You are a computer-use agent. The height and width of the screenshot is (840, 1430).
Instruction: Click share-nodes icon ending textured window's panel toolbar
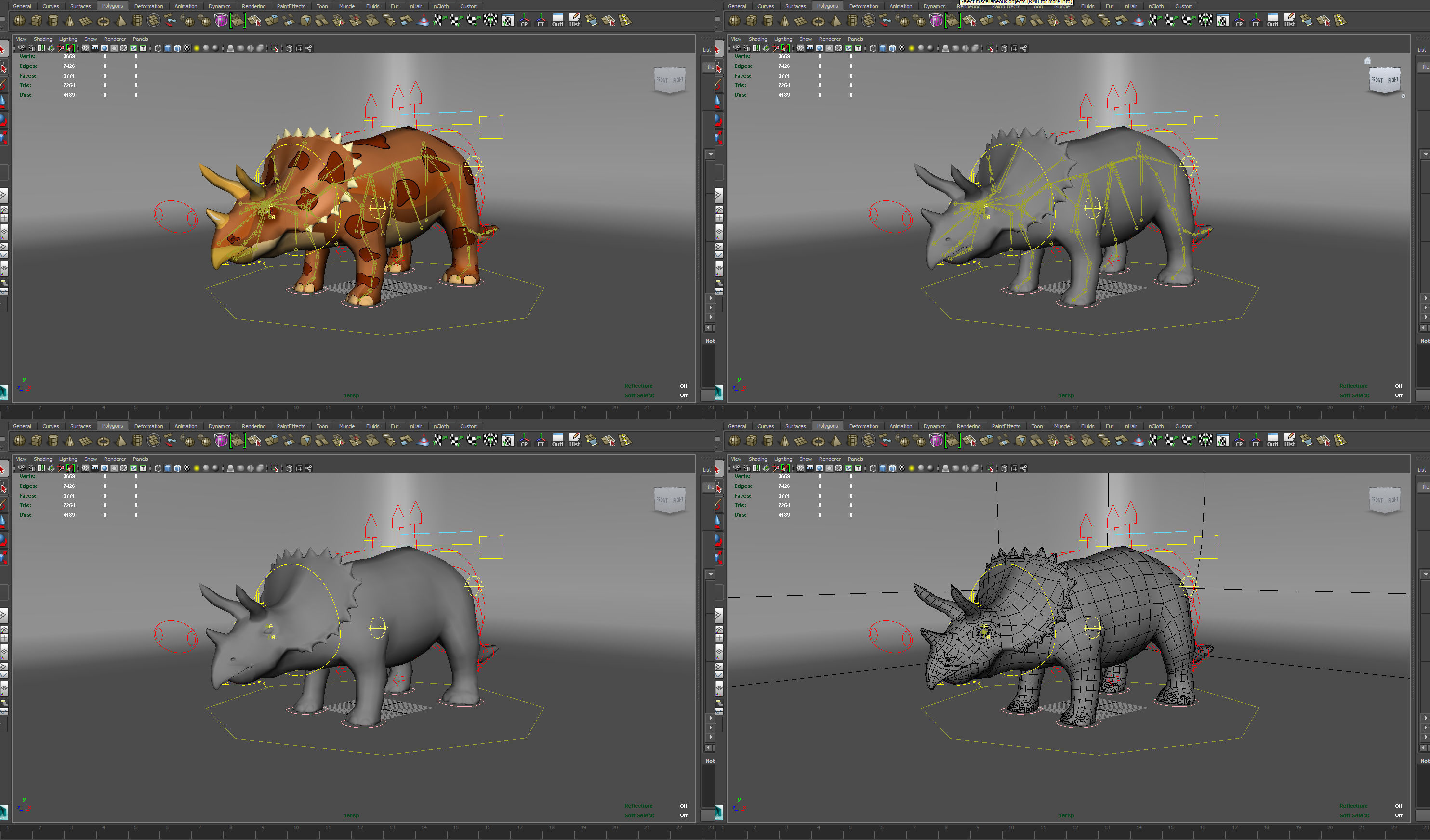[x=309, y=48]
